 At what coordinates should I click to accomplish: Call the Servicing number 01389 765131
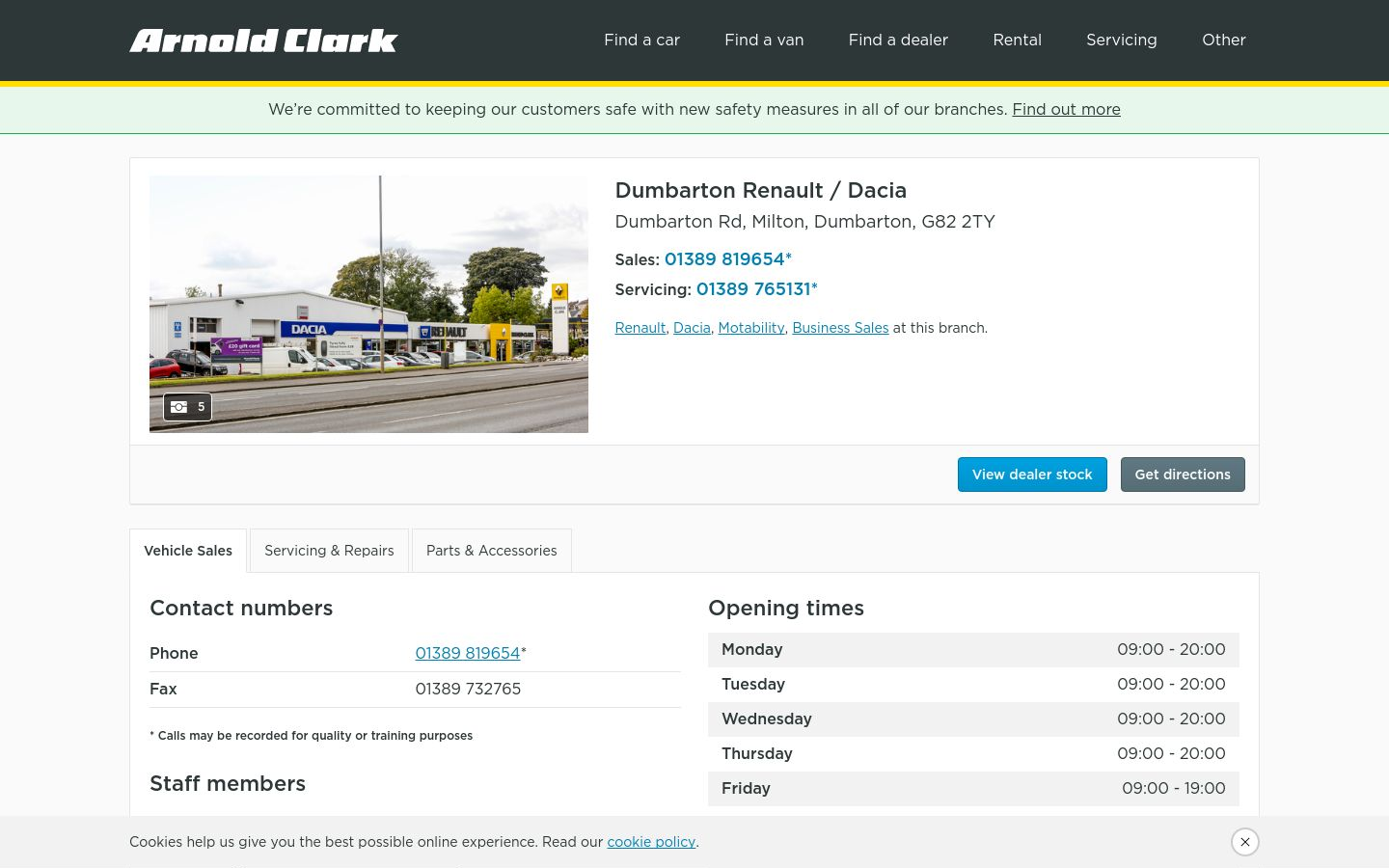[756, 288]
